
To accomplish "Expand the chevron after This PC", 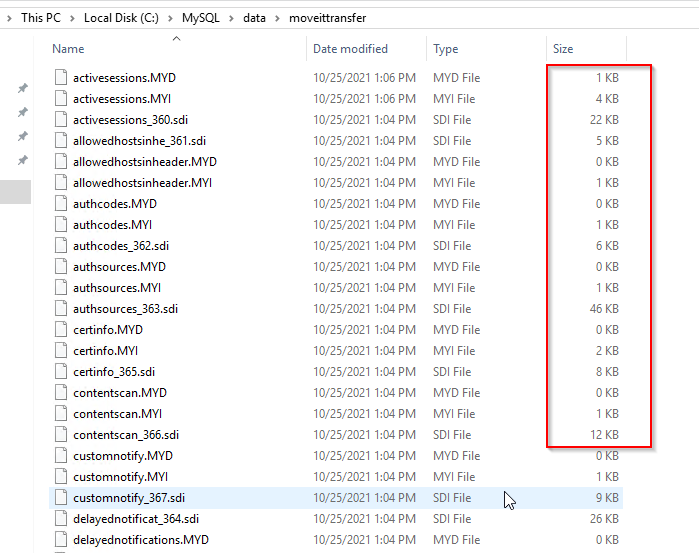I will [72, 18].
